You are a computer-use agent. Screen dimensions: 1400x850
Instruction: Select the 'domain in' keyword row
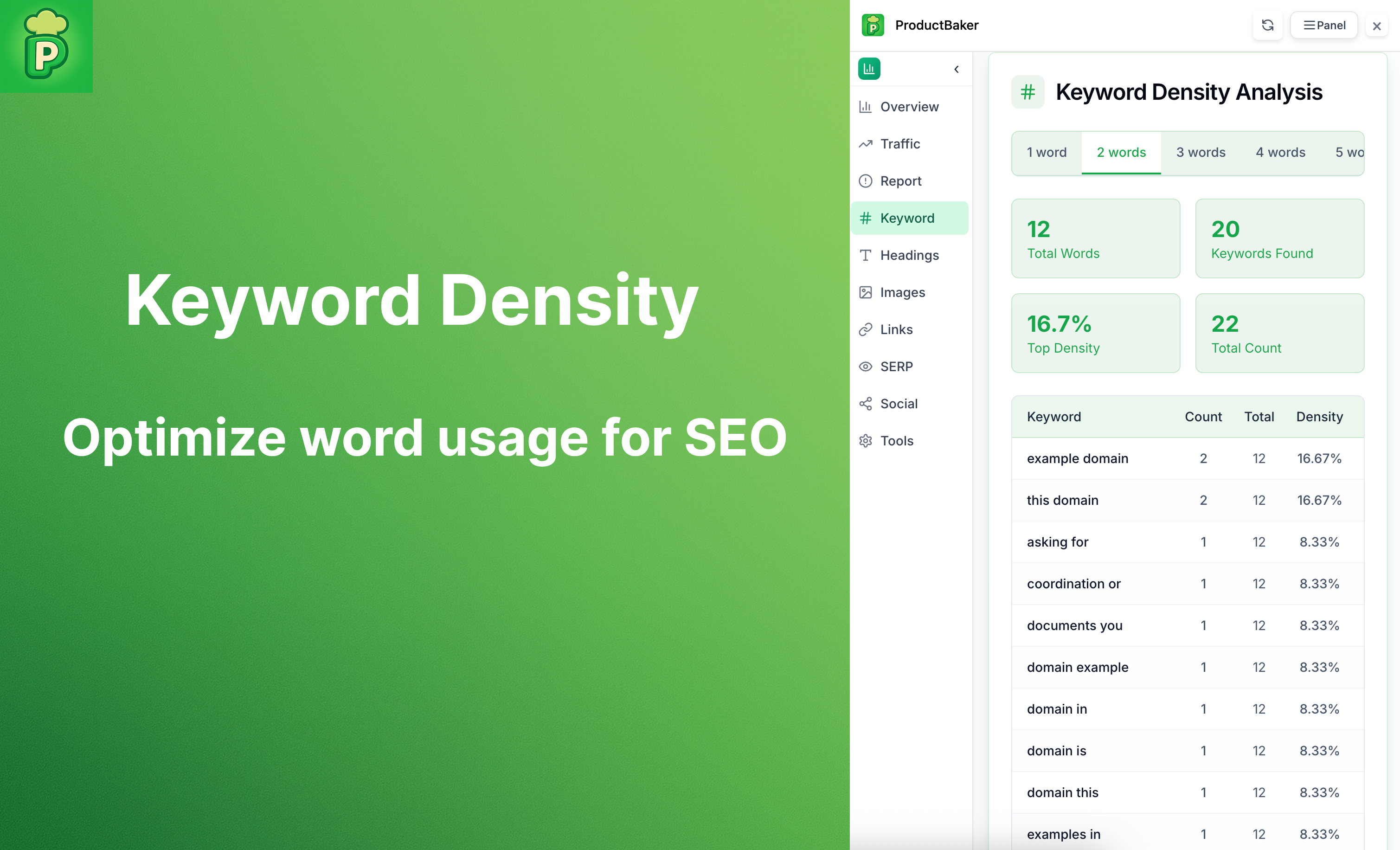tap(1188, 709)
